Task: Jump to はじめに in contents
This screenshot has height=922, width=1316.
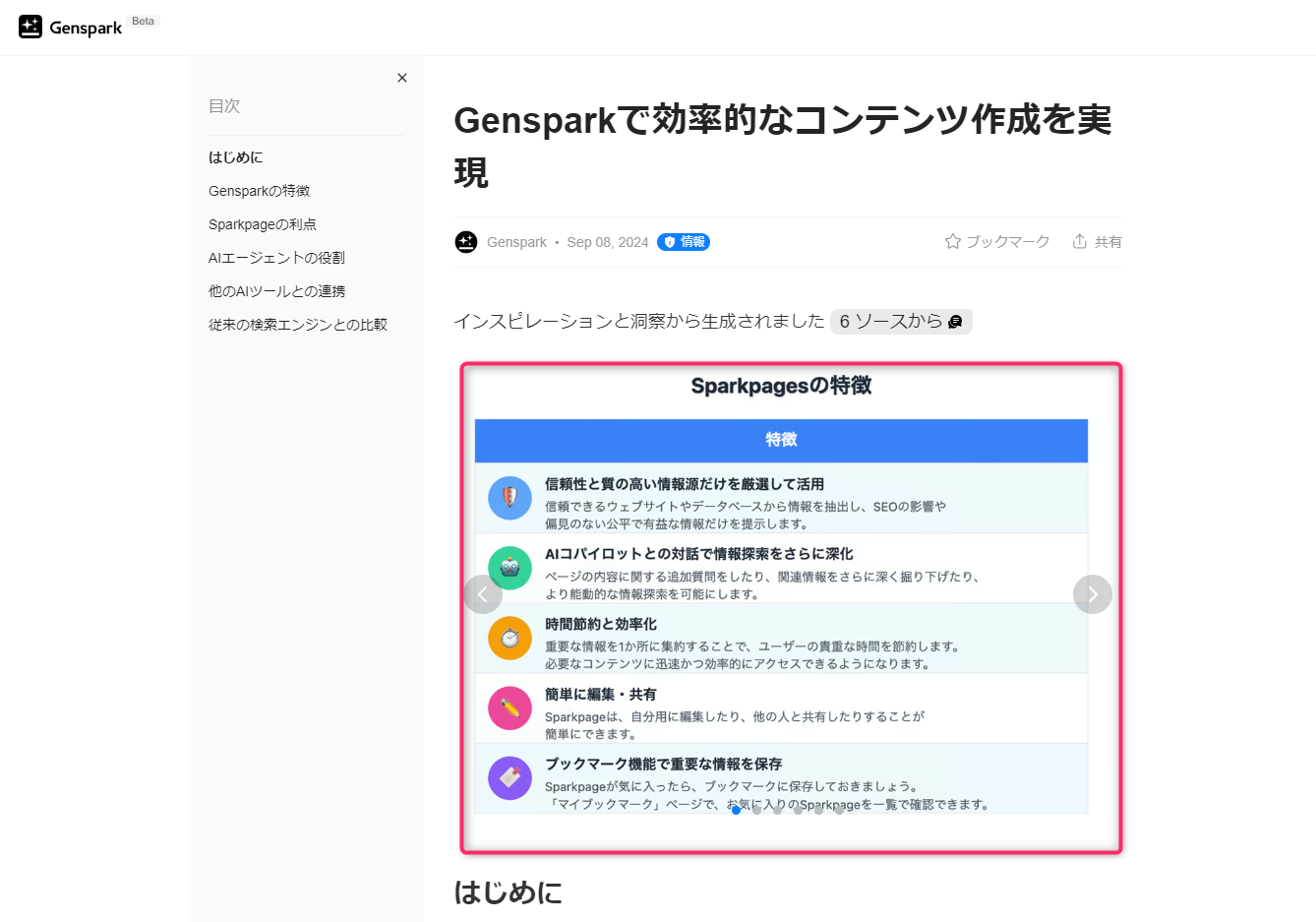Action: [236, 157]
